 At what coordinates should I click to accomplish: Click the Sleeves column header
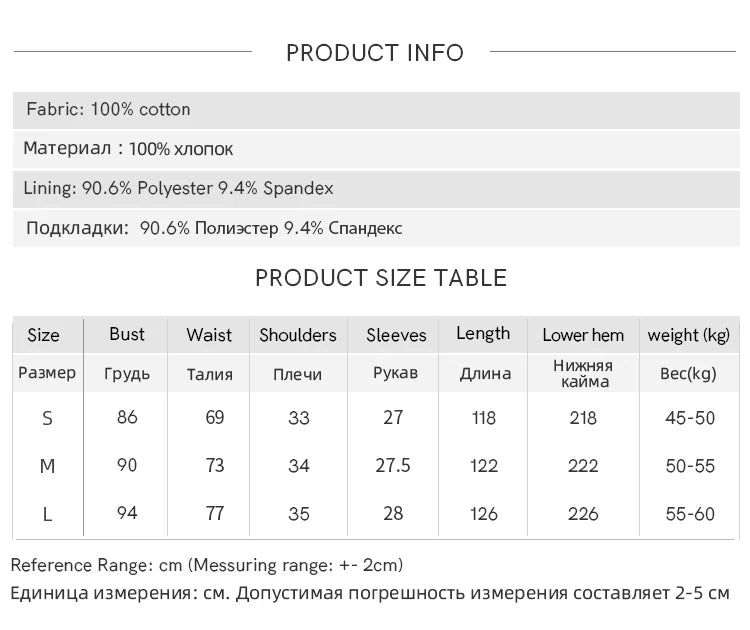396,335
